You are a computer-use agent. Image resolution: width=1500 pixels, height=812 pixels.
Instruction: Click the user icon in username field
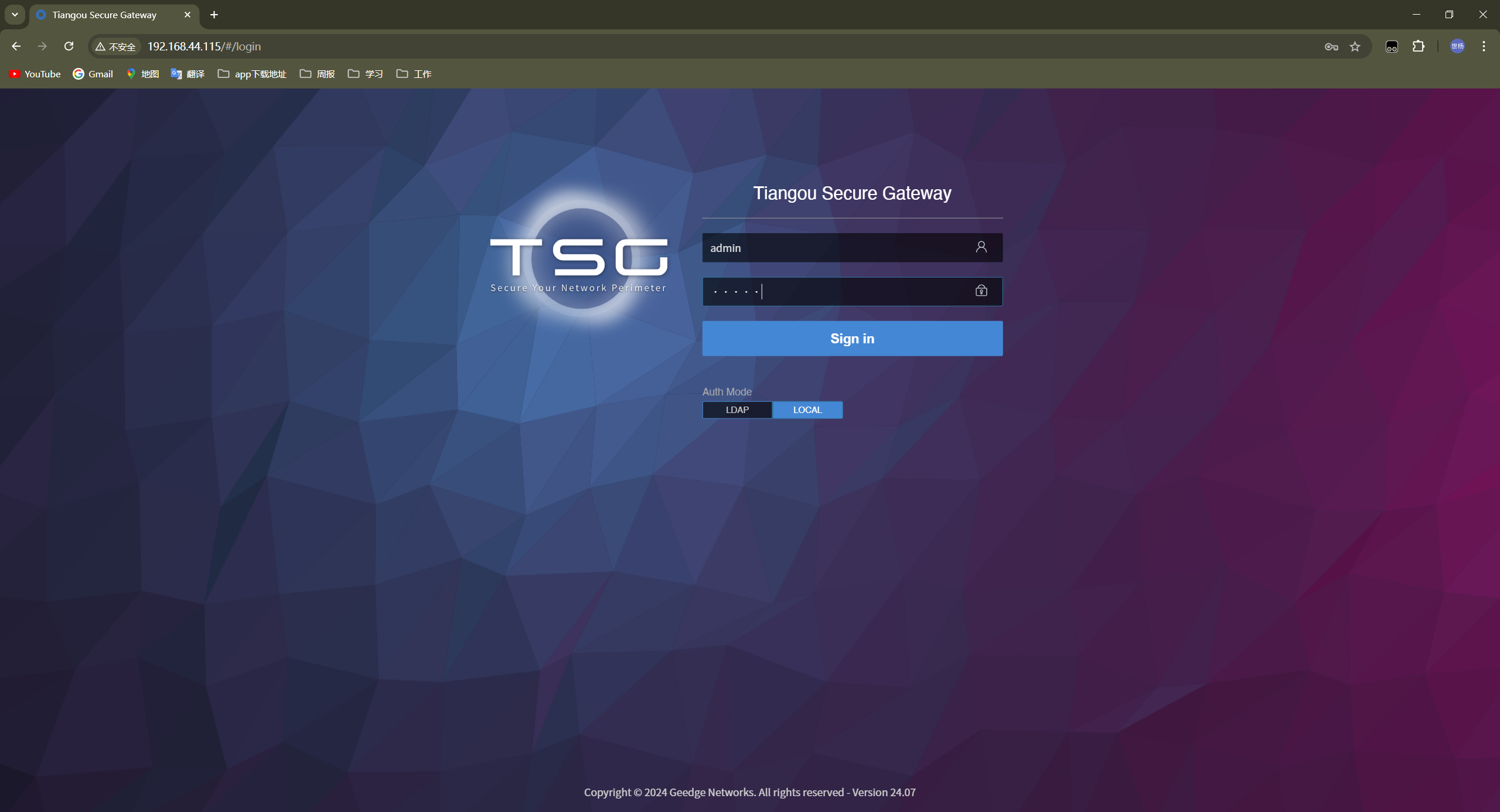click(x=981, y=247)
